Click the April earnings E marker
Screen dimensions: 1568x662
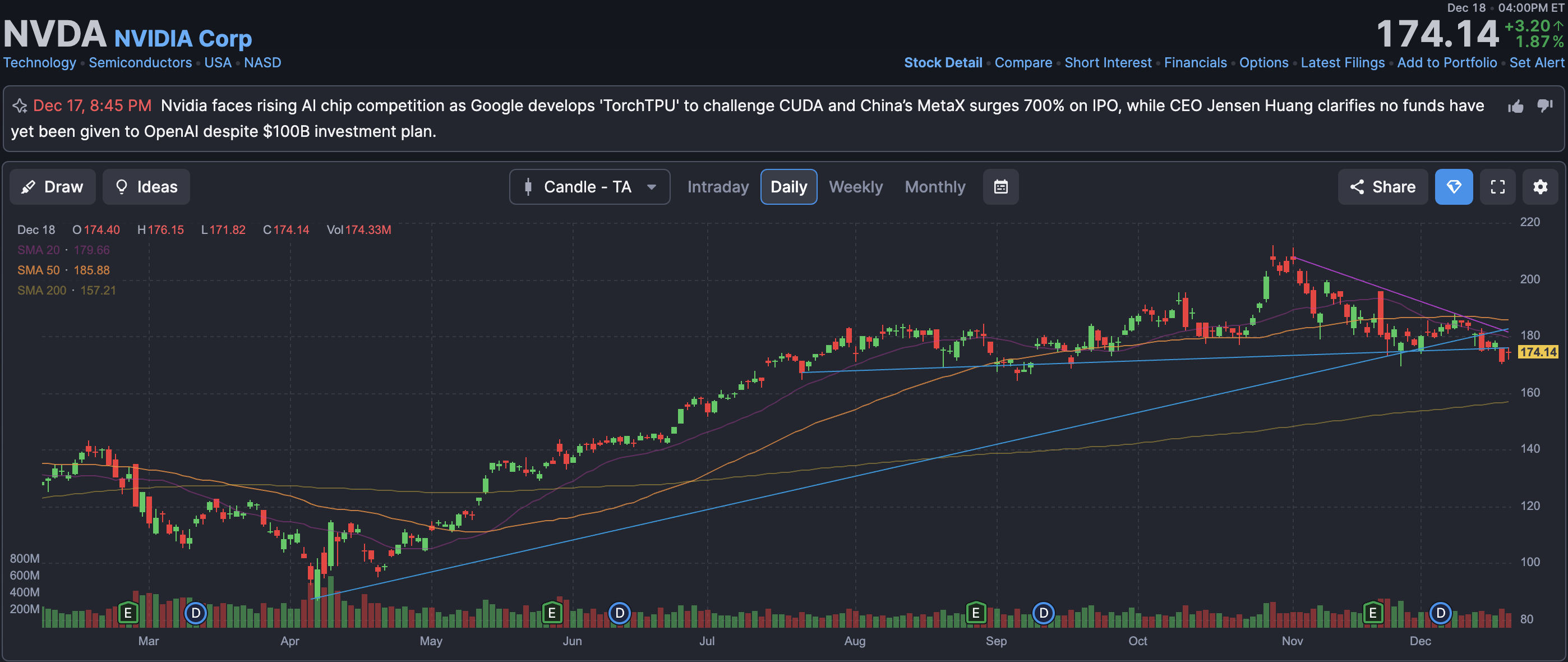(128, 613)
